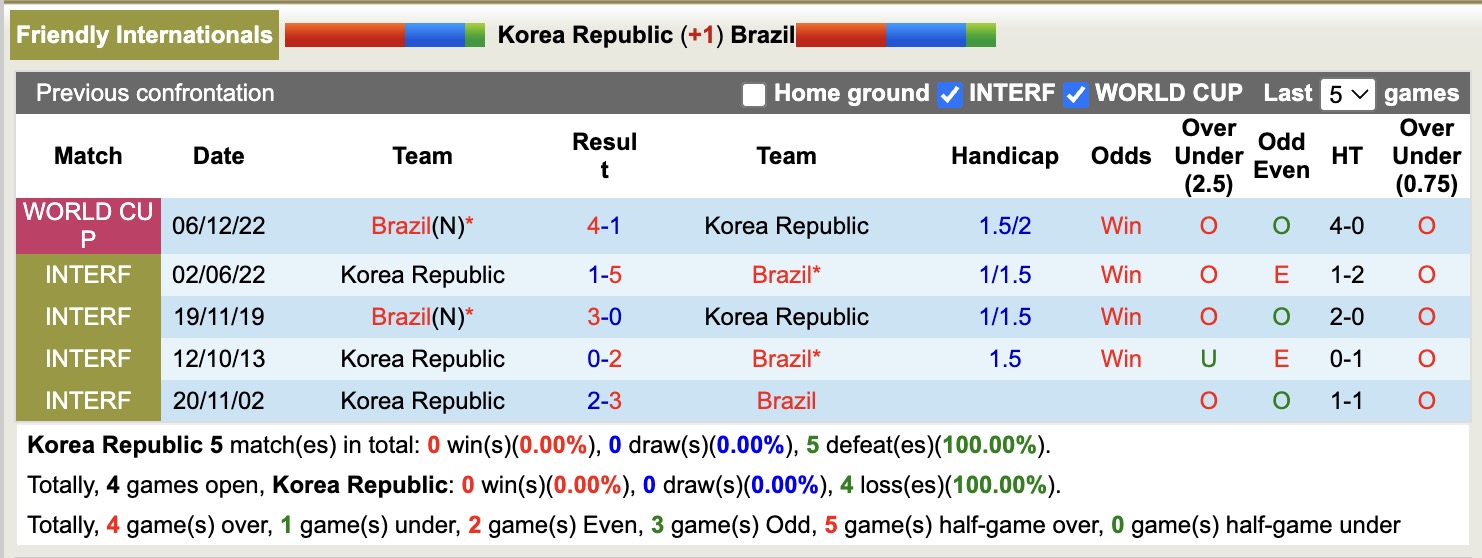Open Brazil team link in 19/11/19 match

pos(400,317)
